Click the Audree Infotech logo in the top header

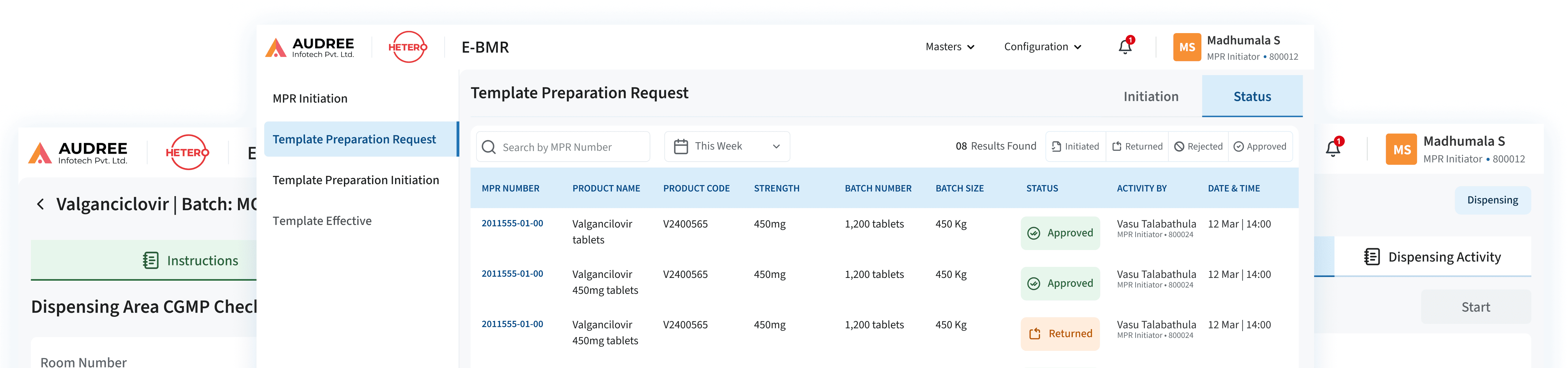tap(310, 47)
